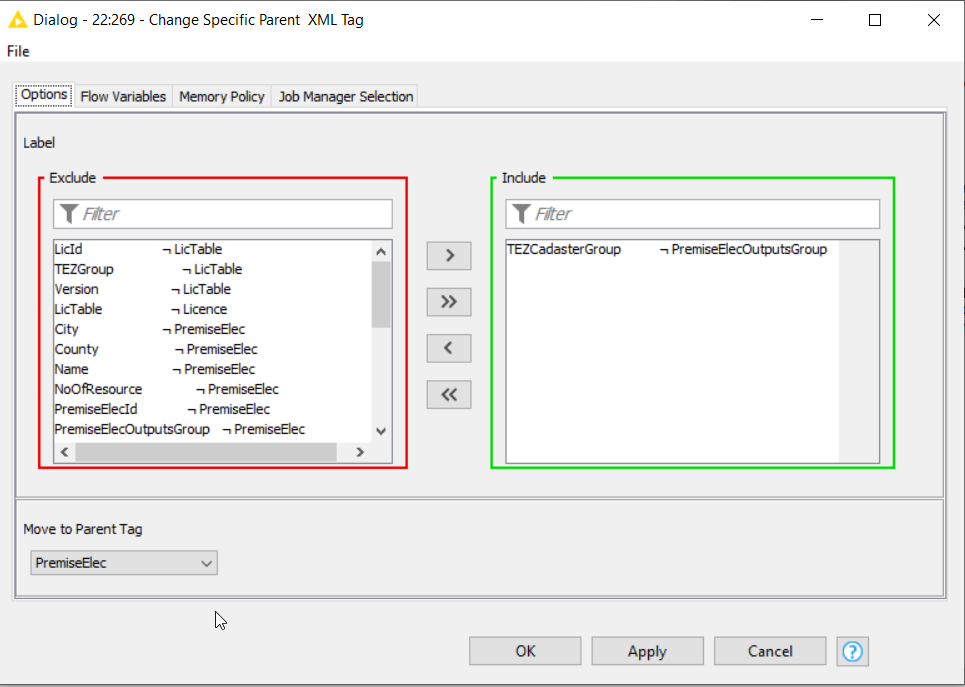This screenshot has width=965, height=687.
Task: Cancel the dialog
Action: (x=770, y=651)
